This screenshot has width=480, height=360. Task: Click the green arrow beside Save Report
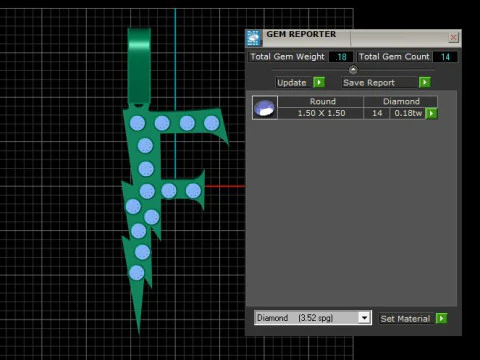click(x=425, y=82)
